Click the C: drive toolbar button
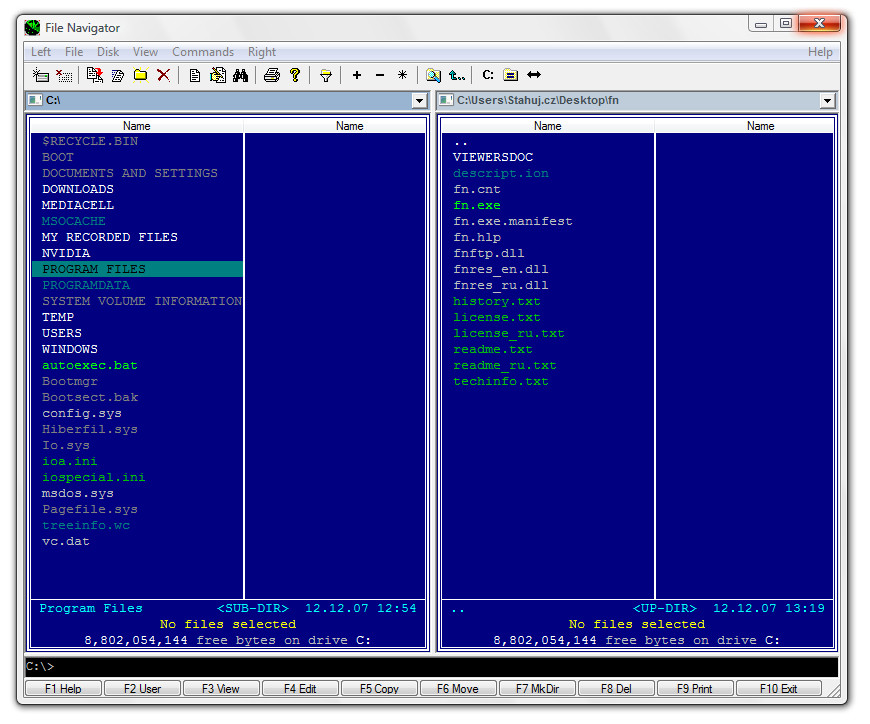 pos(488,75)
